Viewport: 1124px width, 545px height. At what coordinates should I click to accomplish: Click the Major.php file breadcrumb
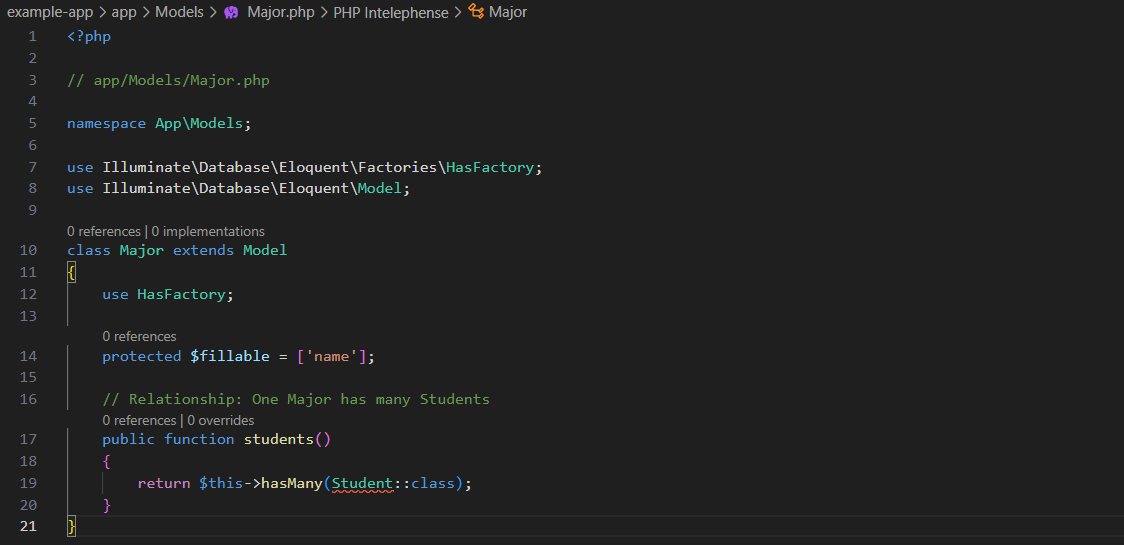pyautogui.click(x=281, y=12)
